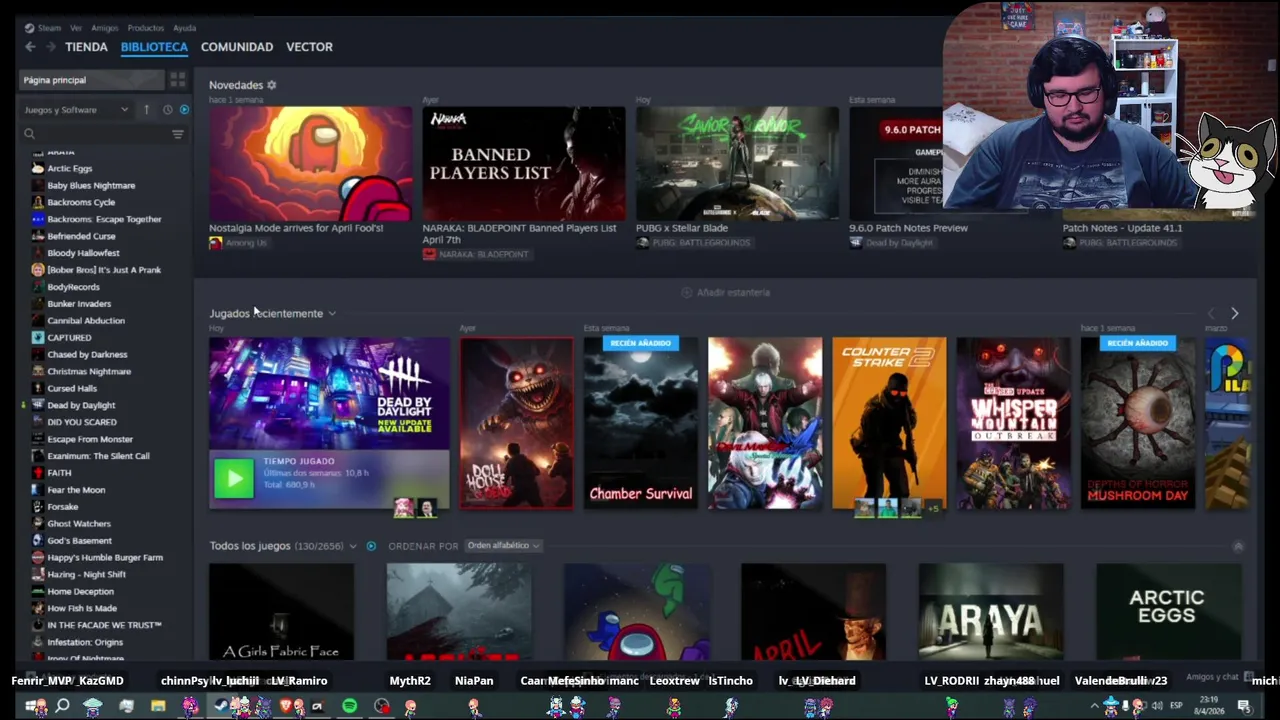
Task: Open the Juegos y Software filter dropdown
Action: tap(76, 109)
